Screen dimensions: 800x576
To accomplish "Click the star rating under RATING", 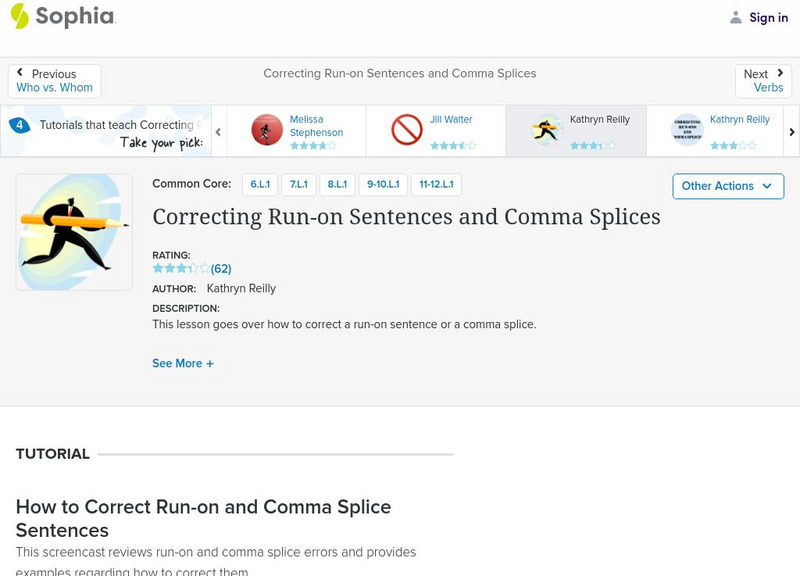I will 181,269.
